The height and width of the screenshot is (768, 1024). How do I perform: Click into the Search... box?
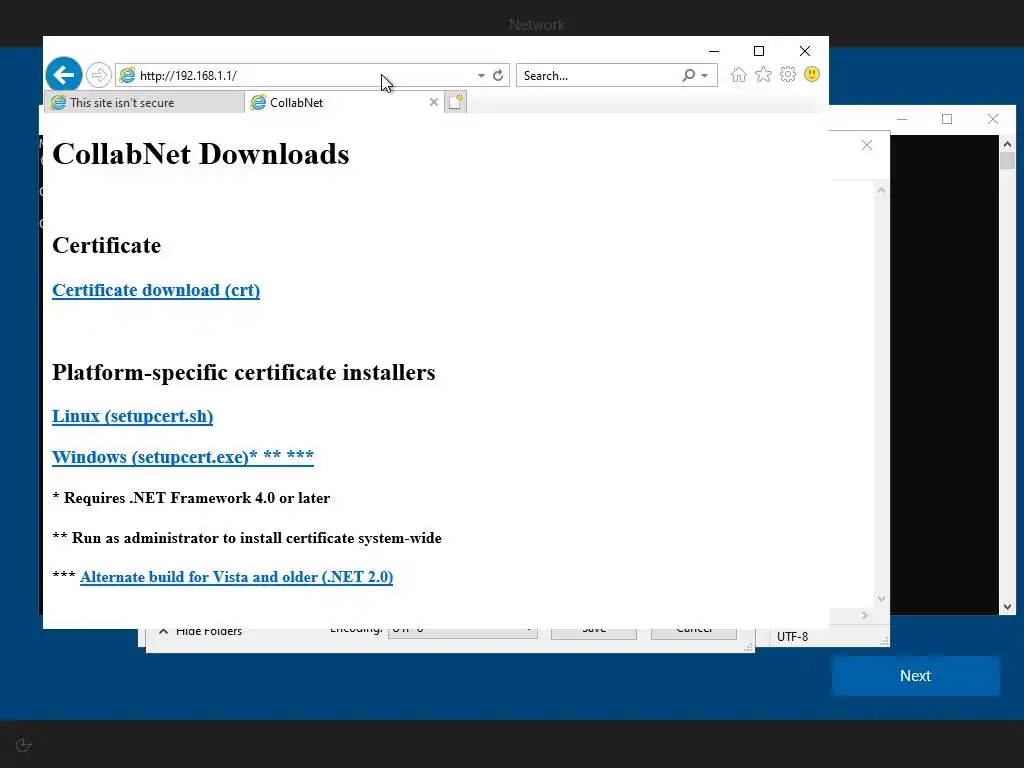600,76
